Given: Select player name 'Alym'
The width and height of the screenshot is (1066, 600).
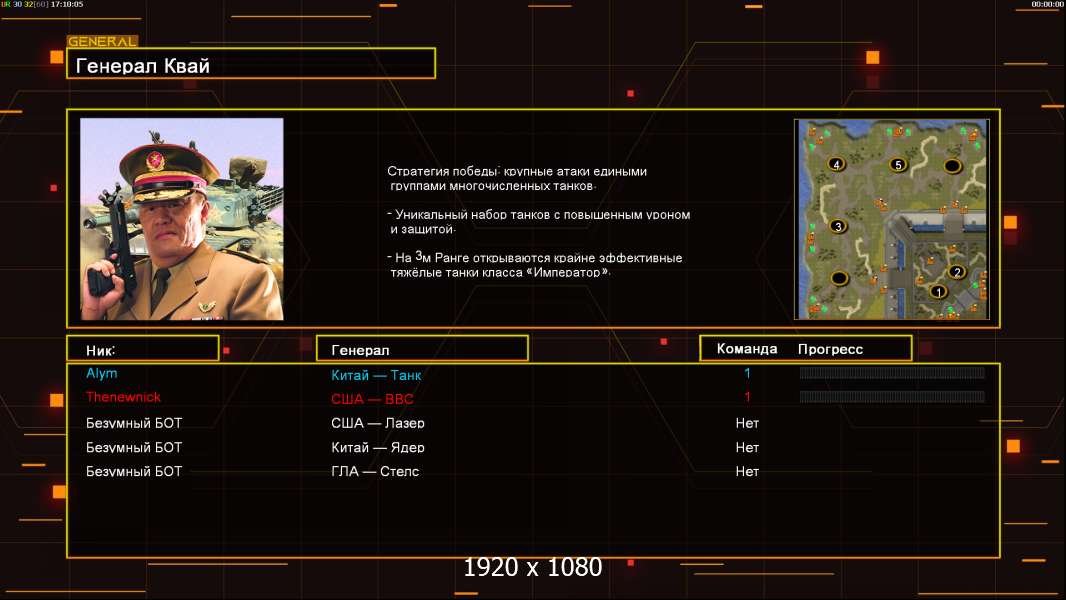Looking at the screenshot, I should (101, 373).
